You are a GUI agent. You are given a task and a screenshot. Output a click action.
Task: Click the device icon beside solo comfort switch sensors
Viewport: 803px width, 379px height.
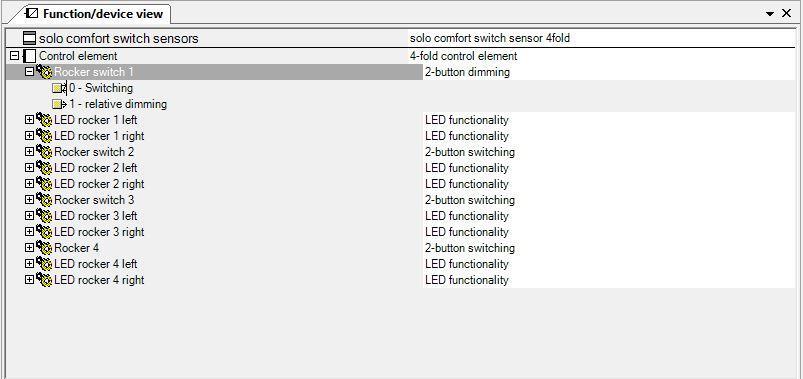(x=30, y=38)
